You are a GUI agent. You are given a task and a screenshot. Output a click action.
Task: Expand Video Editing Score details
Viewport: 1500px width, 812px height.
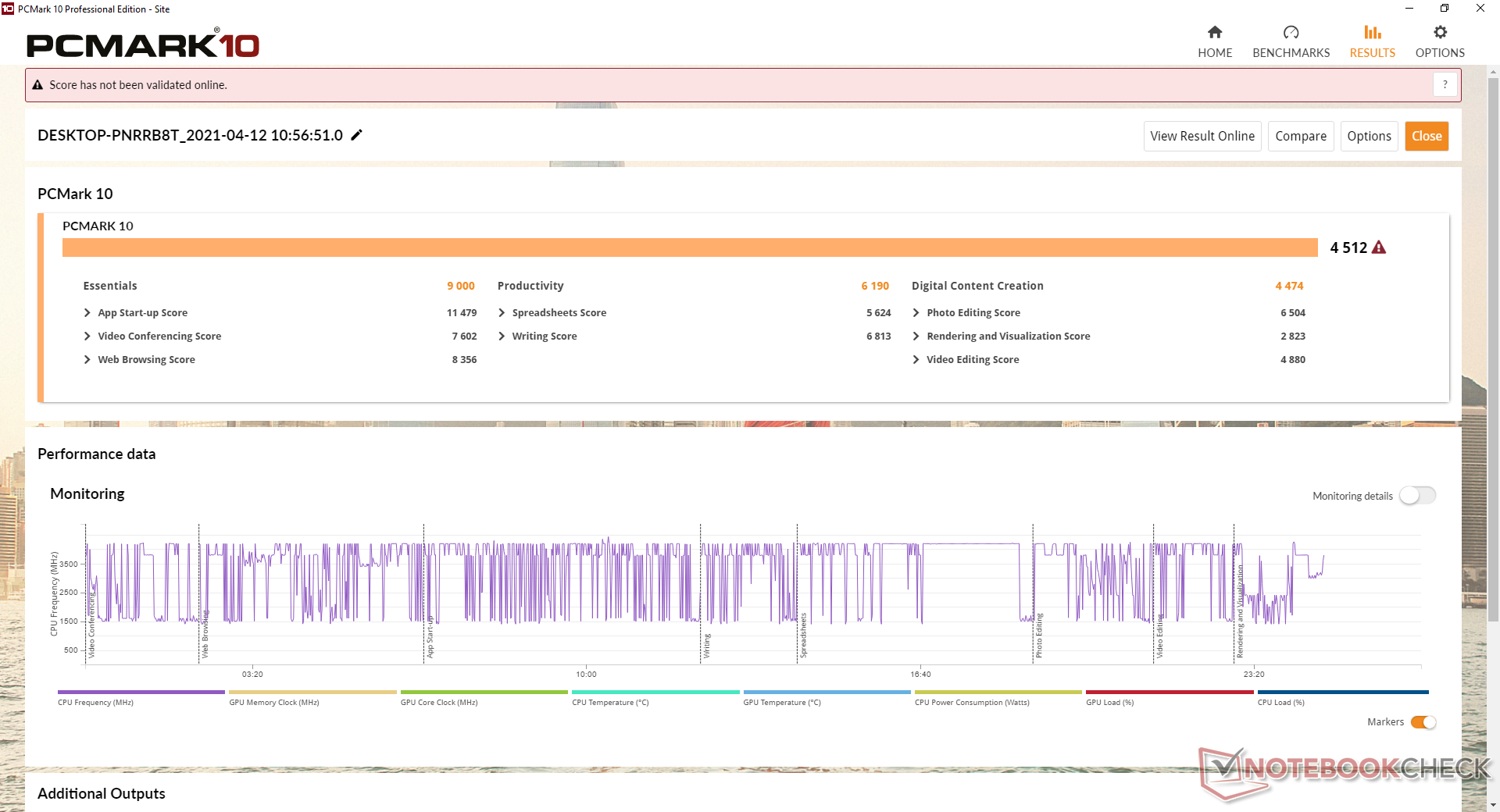tap(916, 360)
